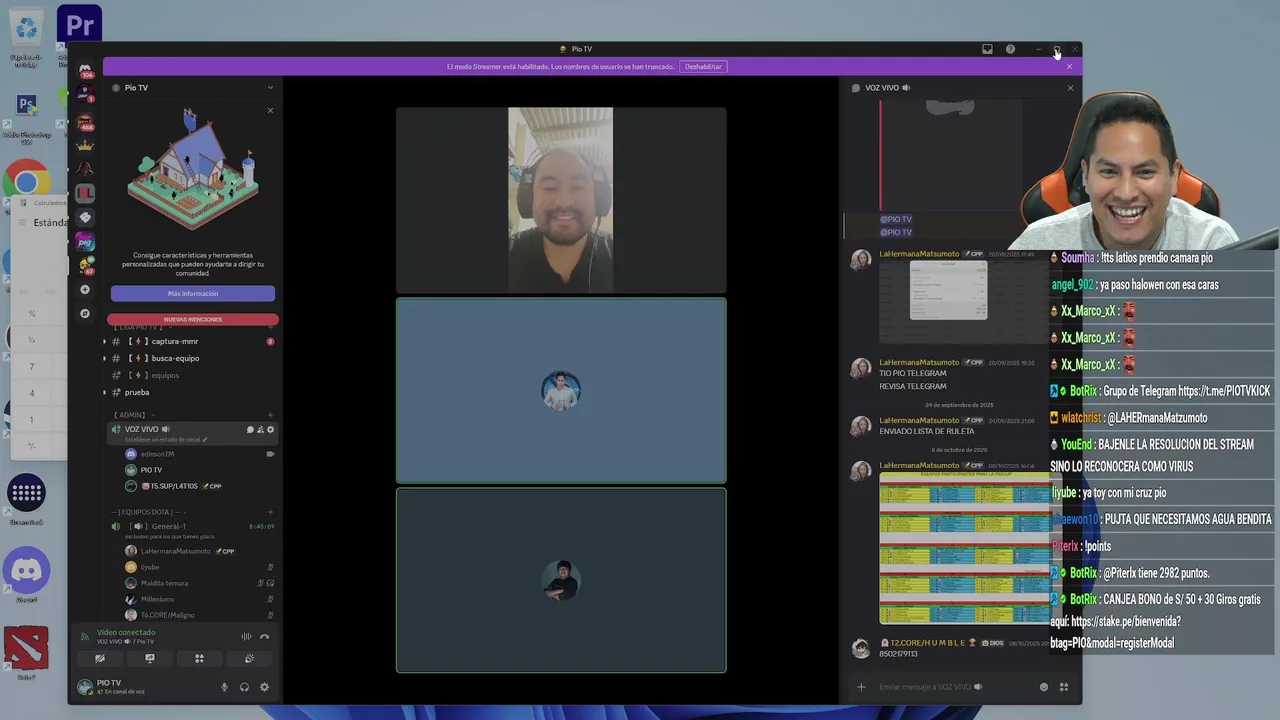Create invite for VOZ VIVO channel

click(260, 429)
